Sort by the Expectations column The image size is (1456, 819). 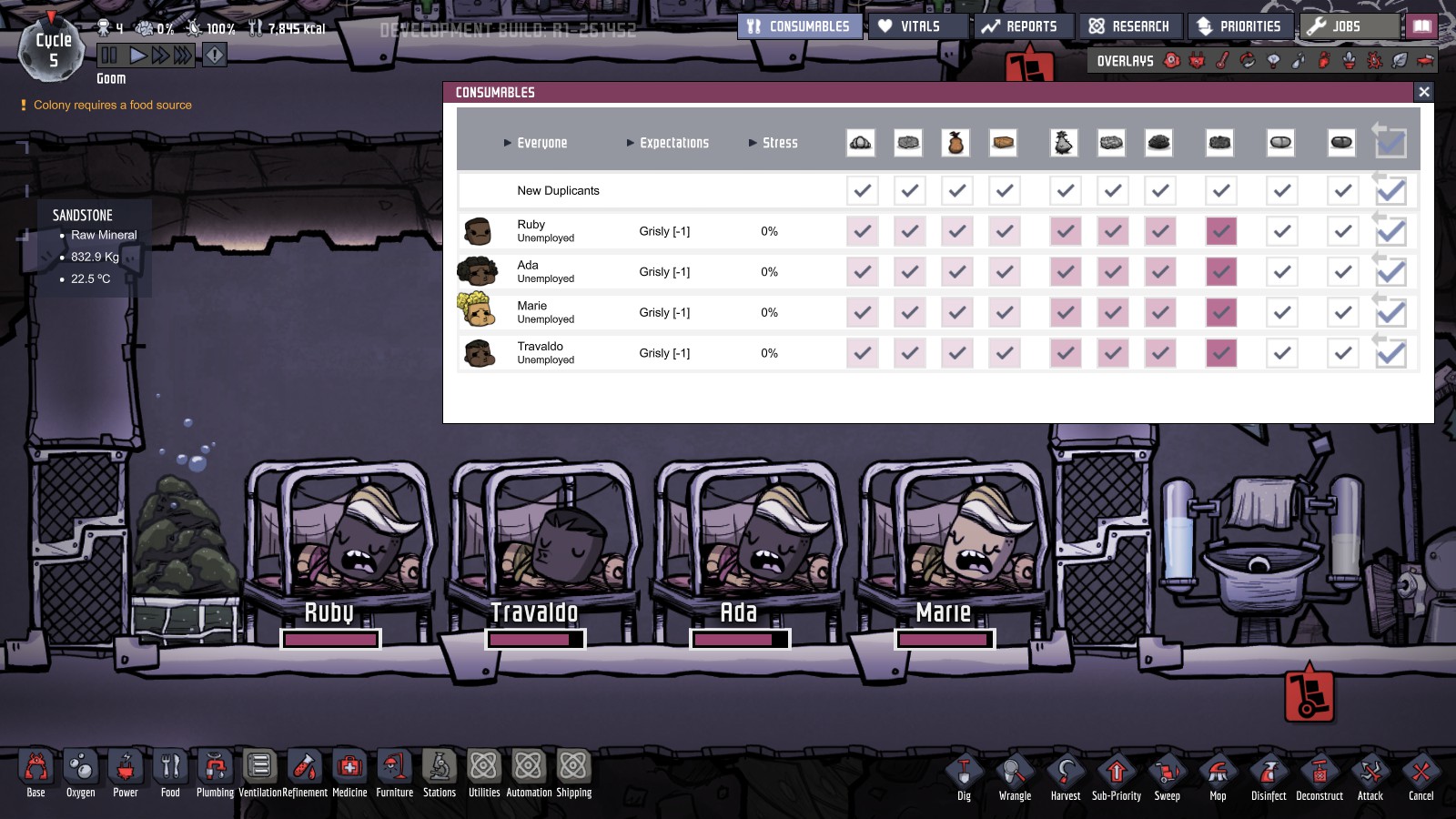(x=667, y=143)
